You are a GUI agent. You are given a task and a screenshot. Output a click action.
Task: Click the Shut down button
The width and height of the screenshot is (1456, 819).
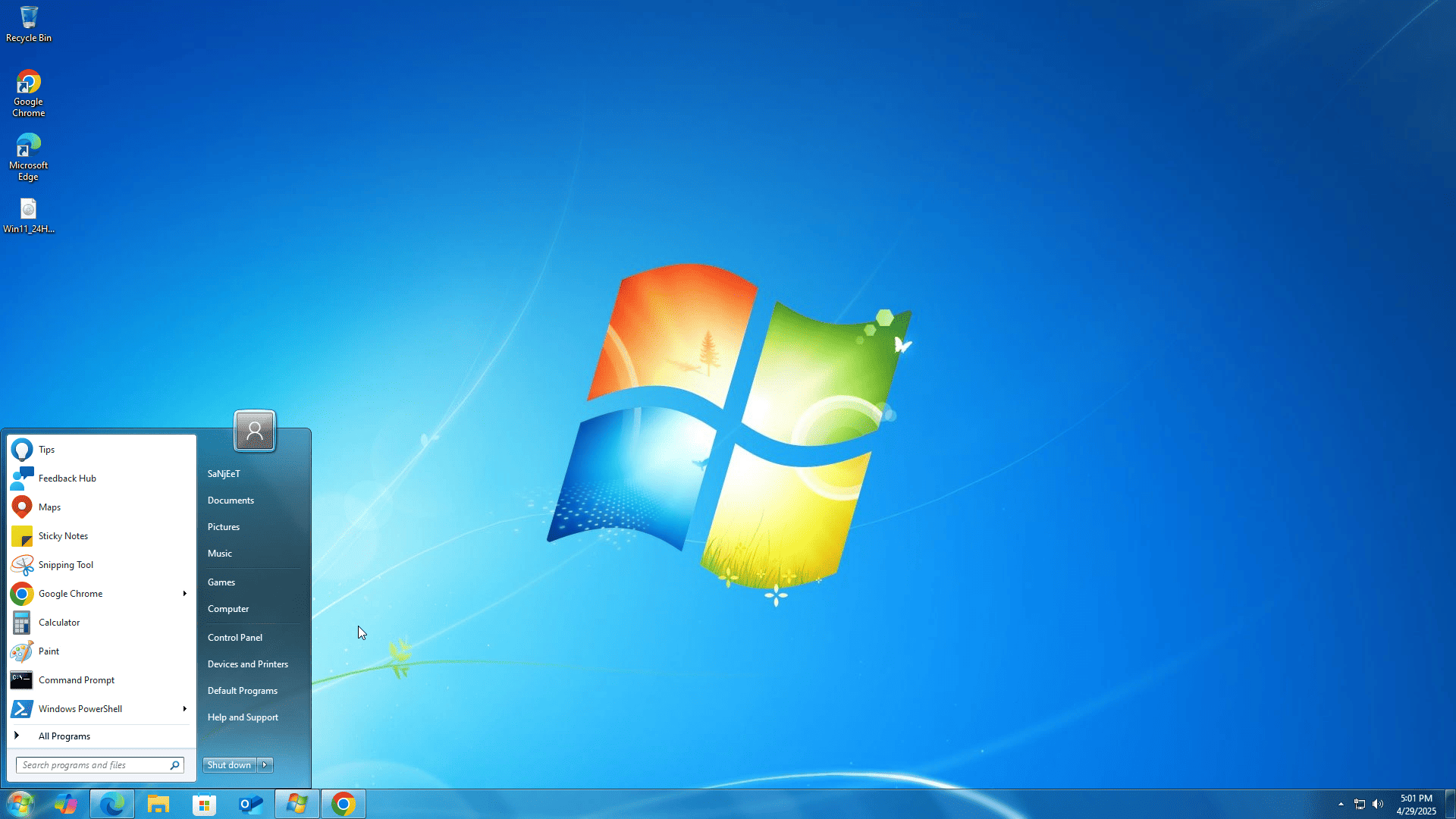[x=228, y=764]
